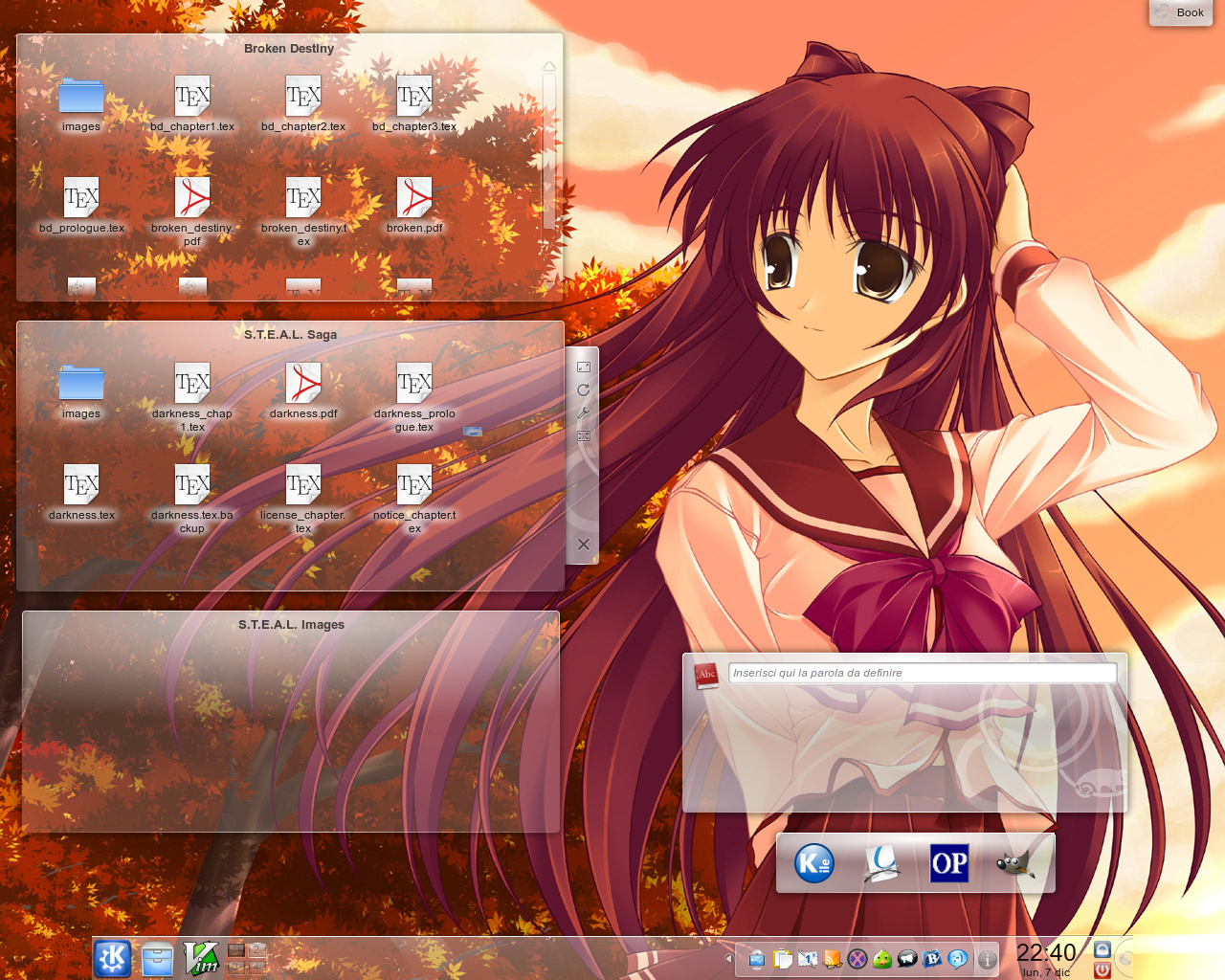The image size is (1225, 980).
Task: Click the OP launcher icon
Action: point(949,863)
